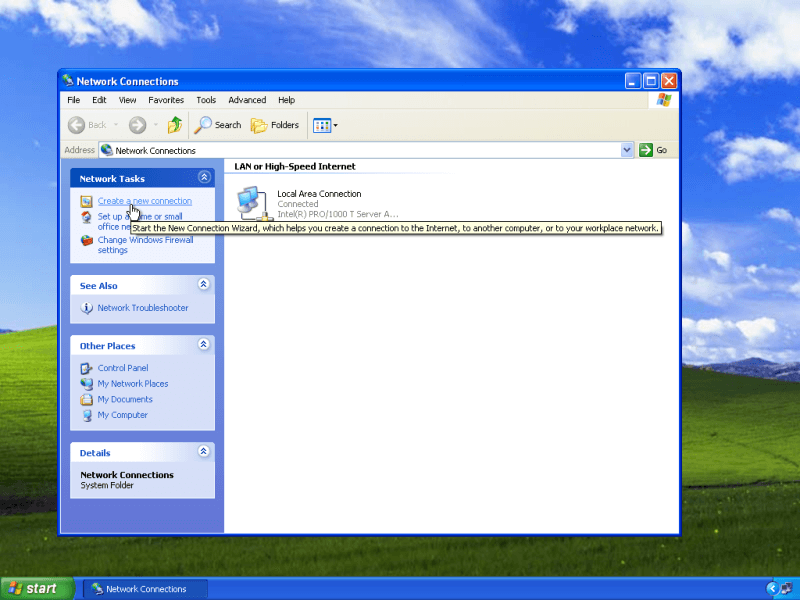Click the Network Troubleshooter help icon
The width and height of the screenshot is (800, 600).
pyautogui.click(x=87, y=308)
